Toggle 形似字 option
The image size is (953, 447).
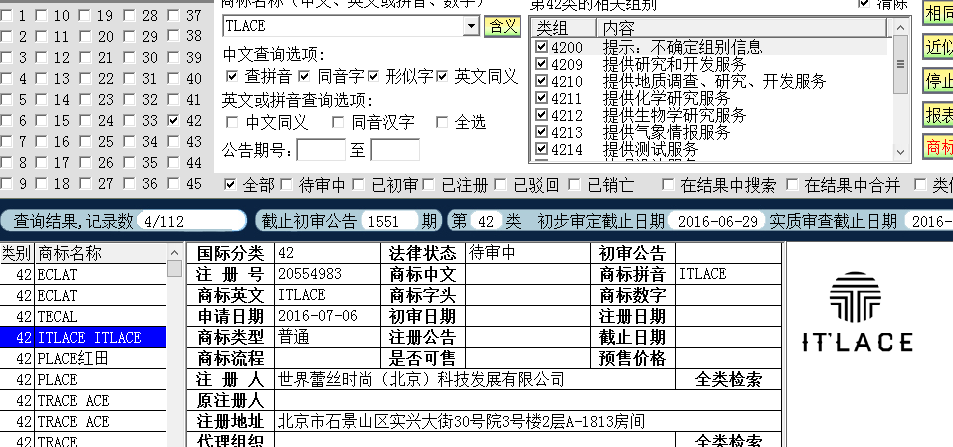pyautogui.click(x=373, y=76)
